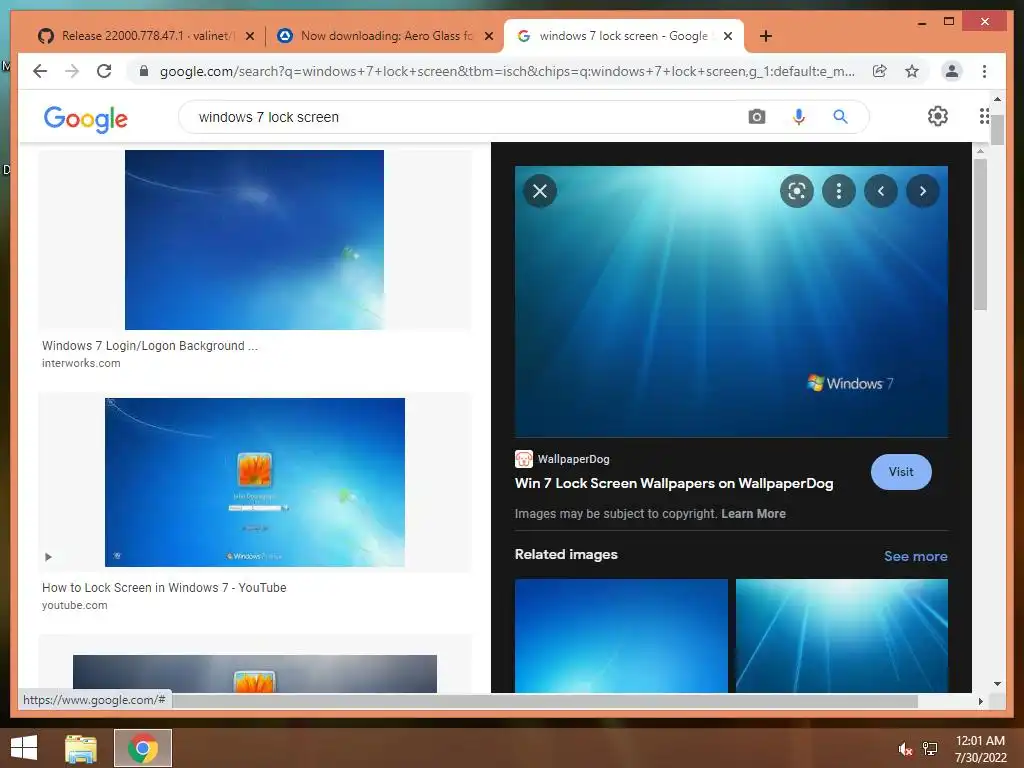Image resolution: width=1024 pixels, height=768 pixels.
Task: Submit search with magnifier icon
Action: click(x=840, y=117)
